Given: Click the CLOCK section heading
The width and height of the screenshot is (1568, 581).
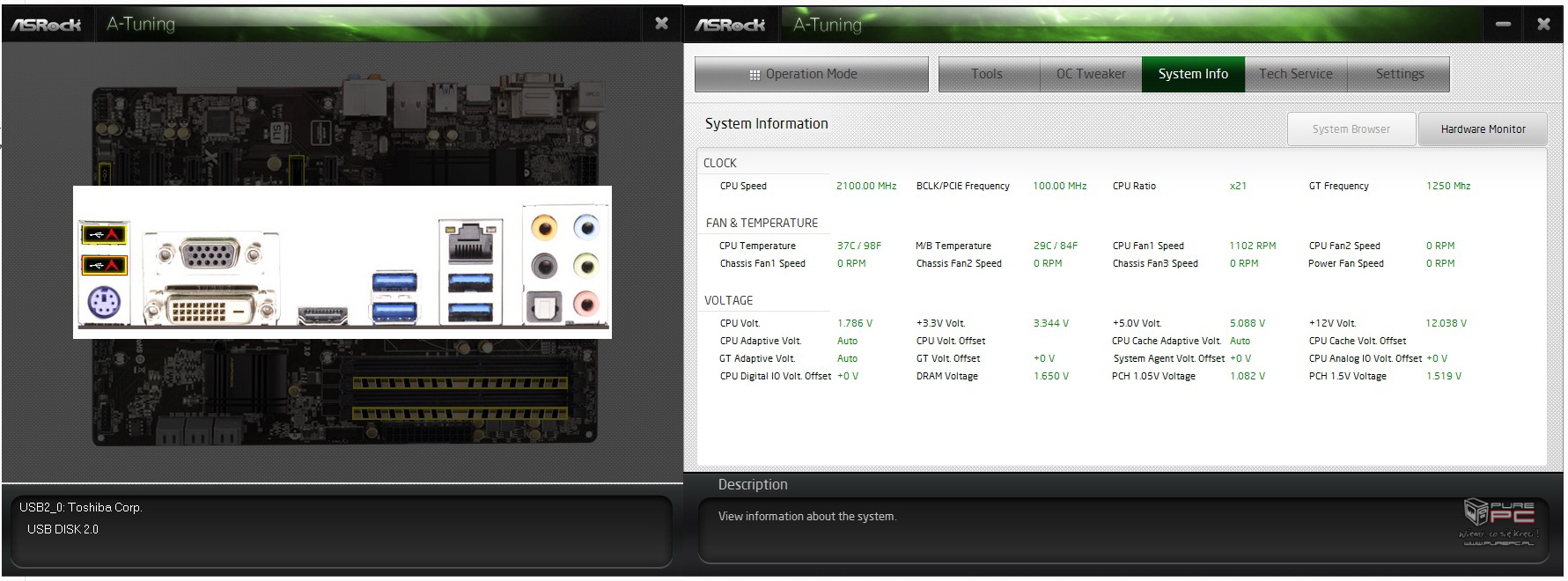Looking at the screenshot, I should point(720,163).
